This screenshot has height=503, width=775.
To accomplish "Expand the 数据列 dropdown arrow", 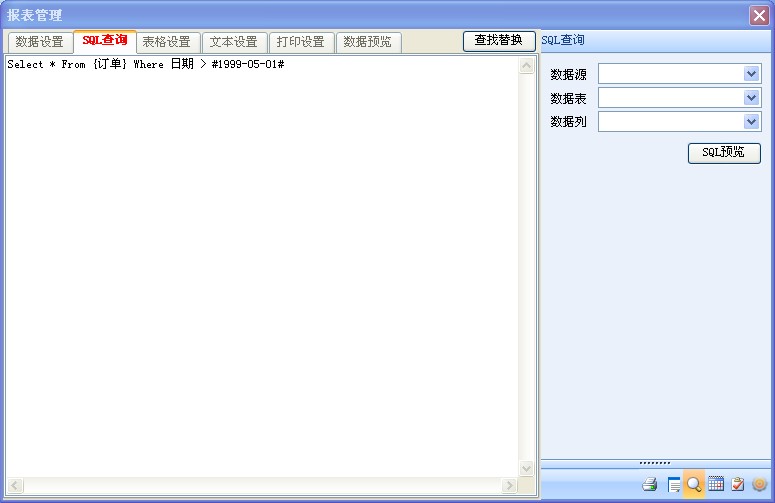I will tap(751, 122).
